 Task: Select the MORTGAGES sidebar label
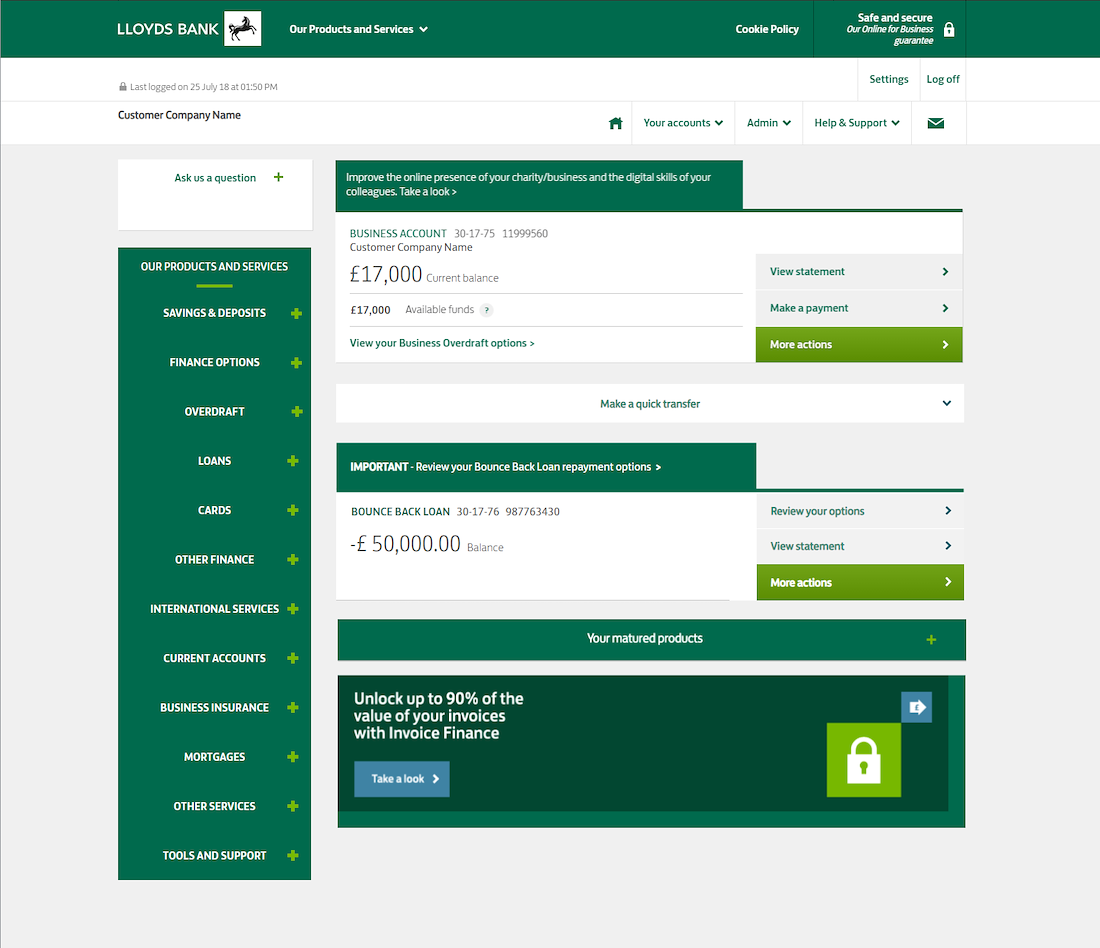click(214, 756)
